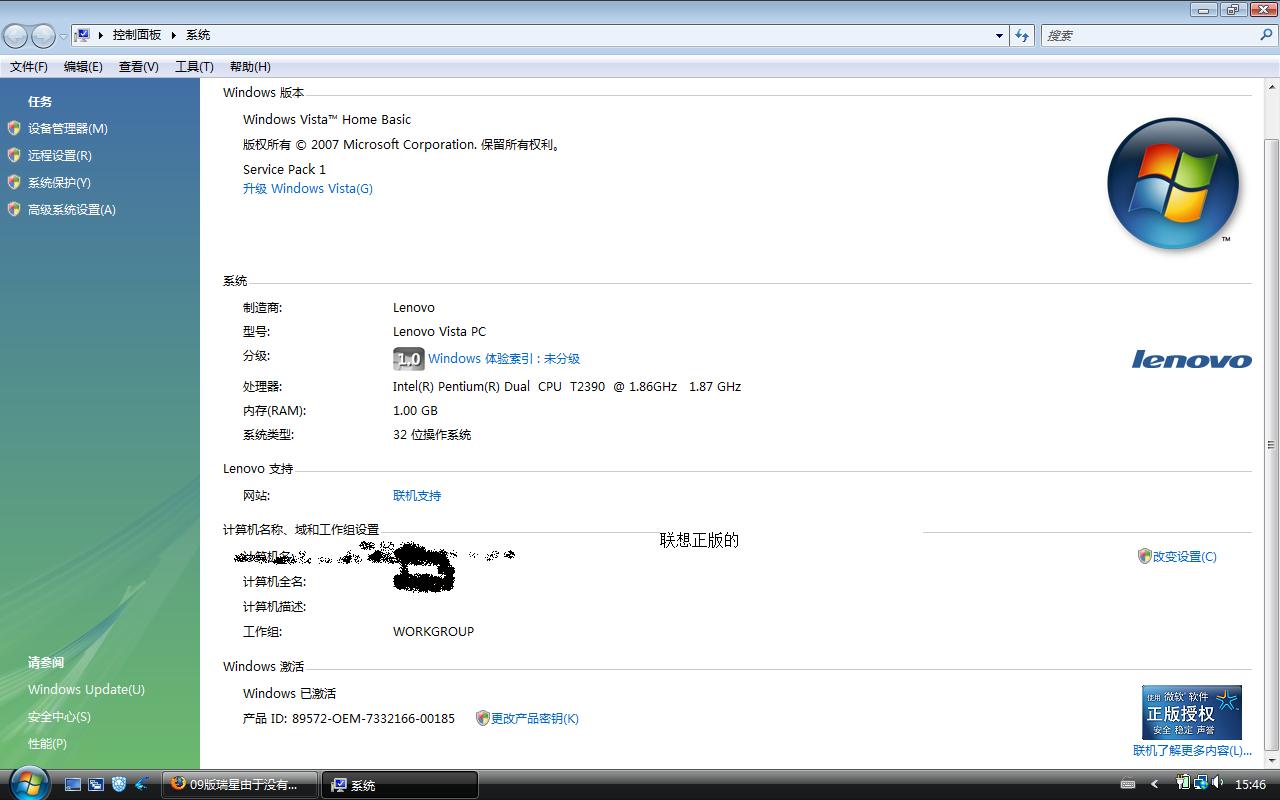Click the 联机支持 website link

click(417, 495)
